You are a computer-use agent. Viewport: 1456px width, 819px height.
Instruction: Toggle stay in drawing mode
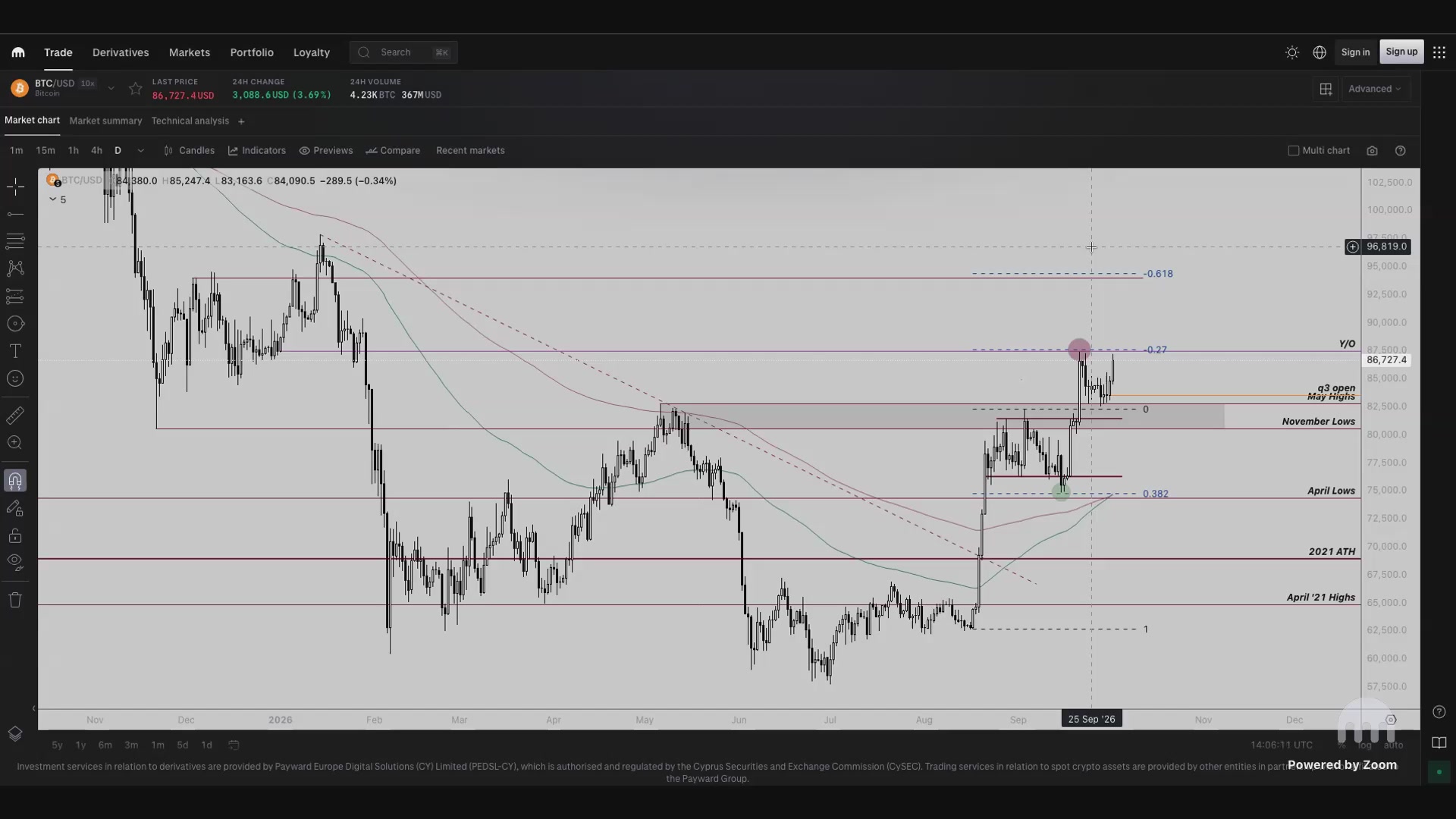[x=15, y=509]
